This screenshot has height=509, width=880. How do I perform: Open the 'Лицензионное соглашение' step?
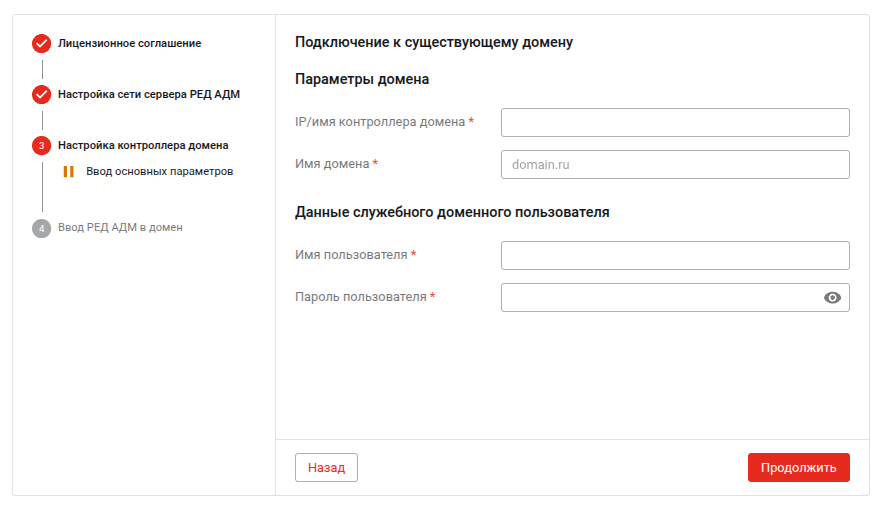pyautogui.click(x=129, y=44)
